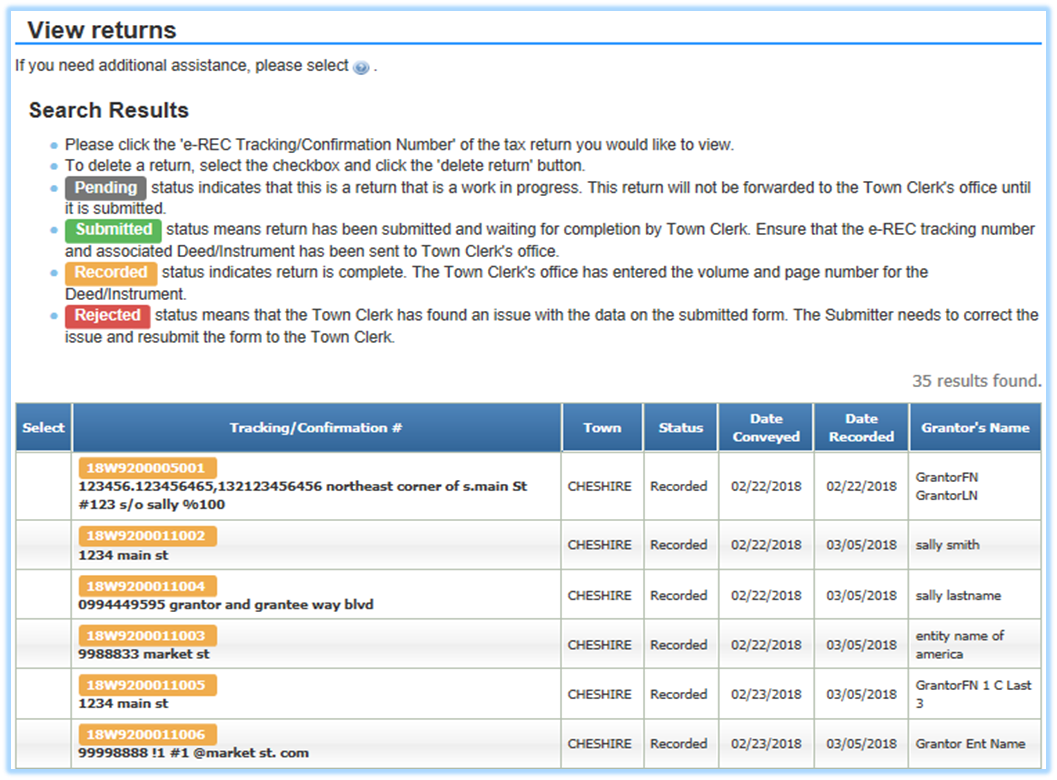Click the Select column header
This screenshot has height=780, width=1057.
click(44, 428)
